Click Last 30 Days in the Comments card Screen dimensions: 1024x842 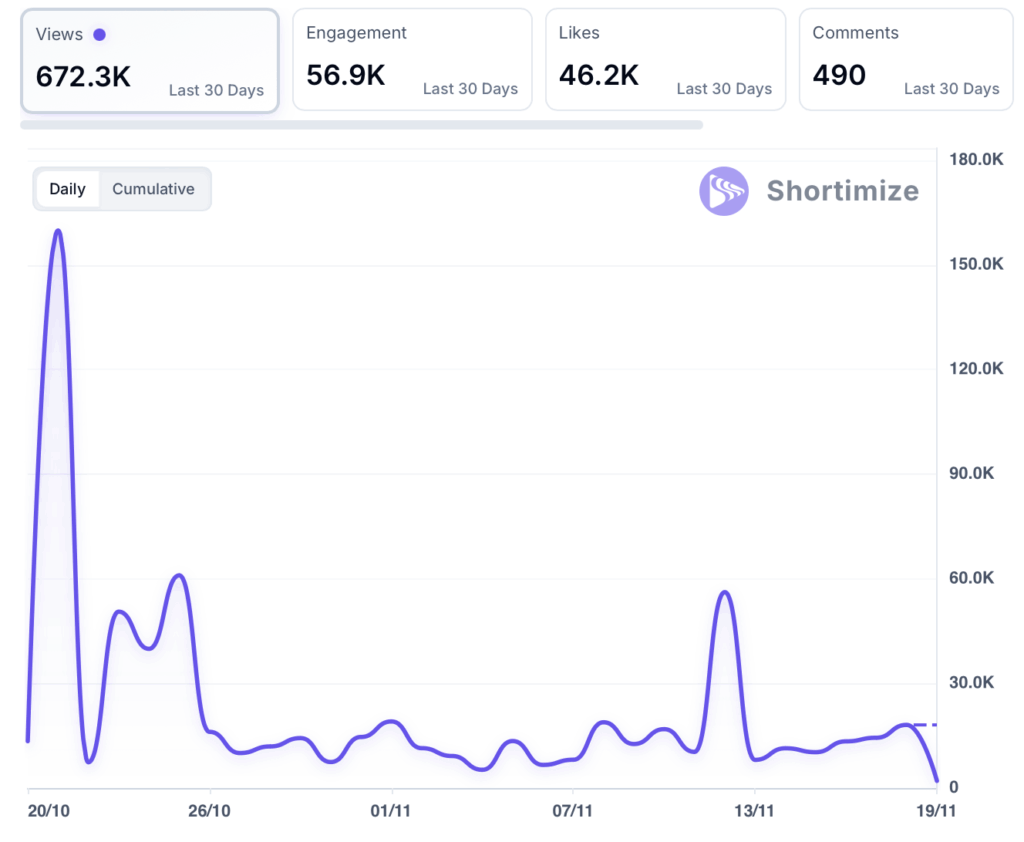(951, 89)
